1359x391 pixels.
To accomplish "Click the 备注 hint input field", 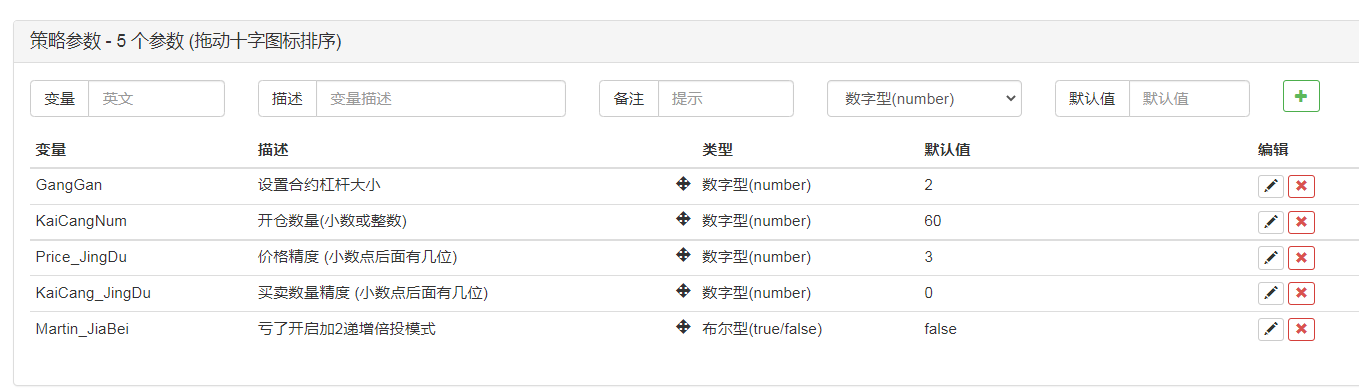I will point(725,99).
